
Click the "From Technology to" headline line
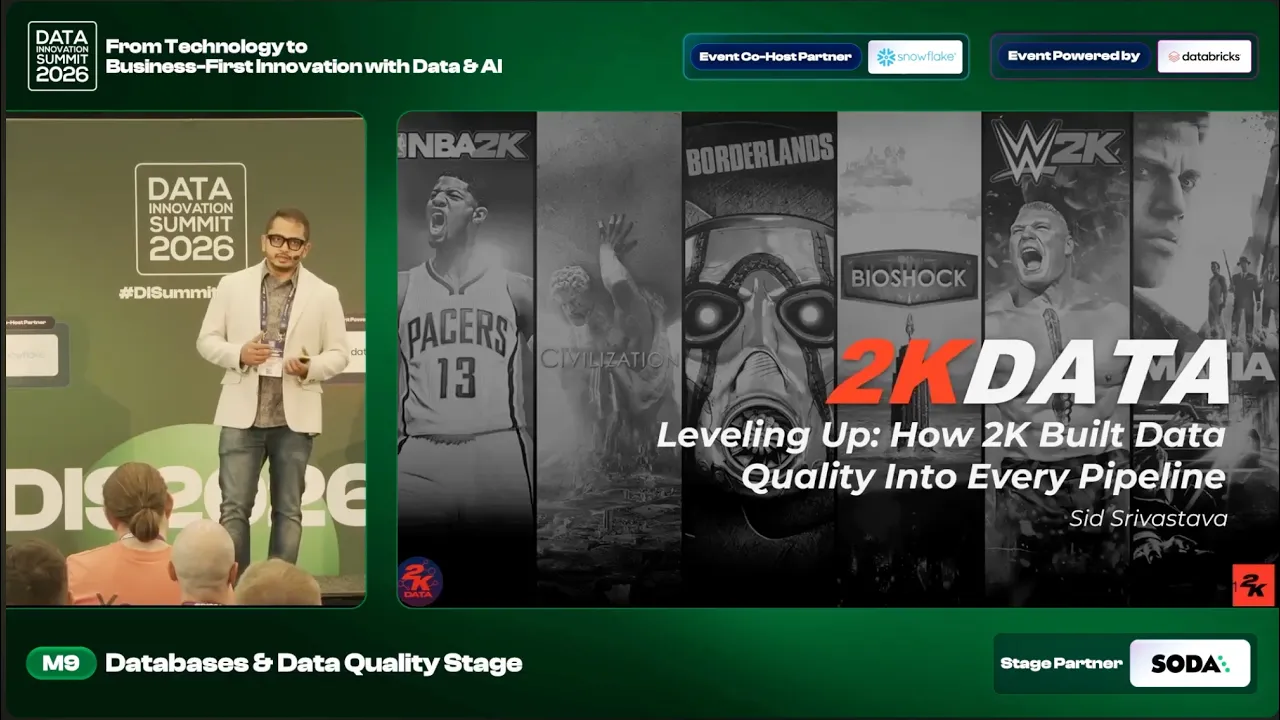click(207, 46)
